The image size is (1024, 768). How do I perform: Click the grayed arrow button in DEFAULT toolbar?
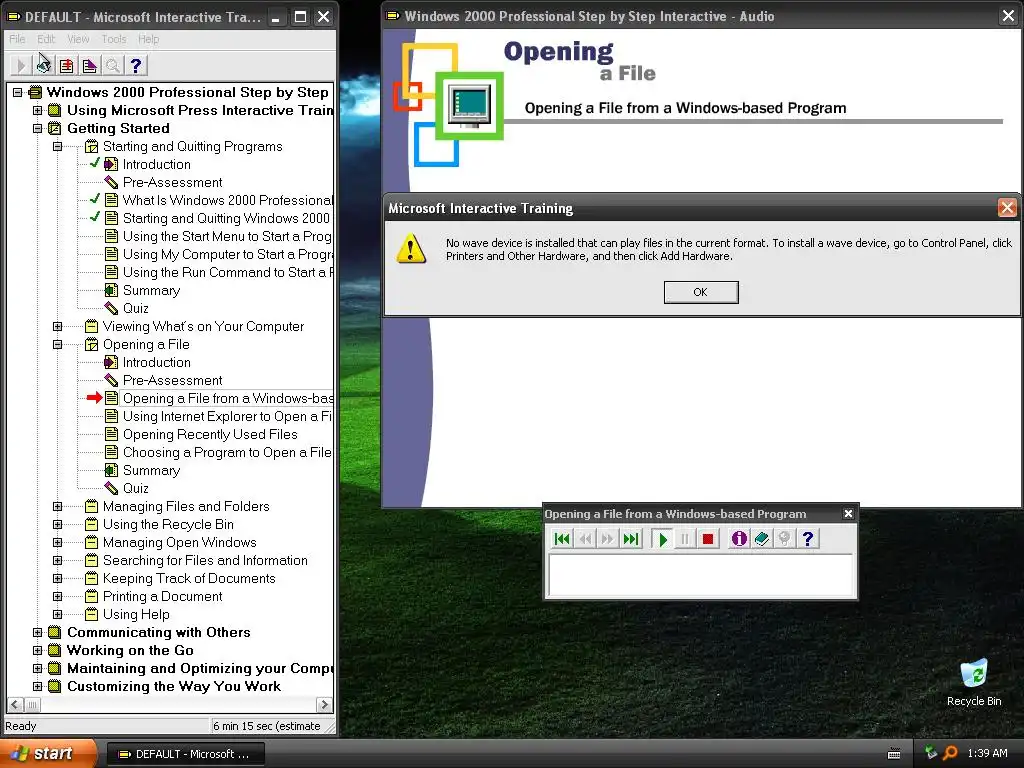tap(21, 65)
